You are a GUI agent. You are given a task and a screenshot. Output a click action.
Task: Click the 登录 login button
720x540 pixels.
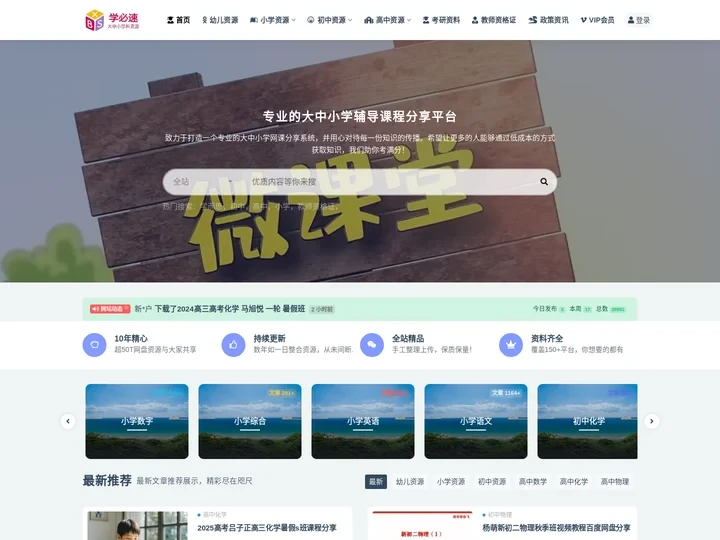coord(639,20)
